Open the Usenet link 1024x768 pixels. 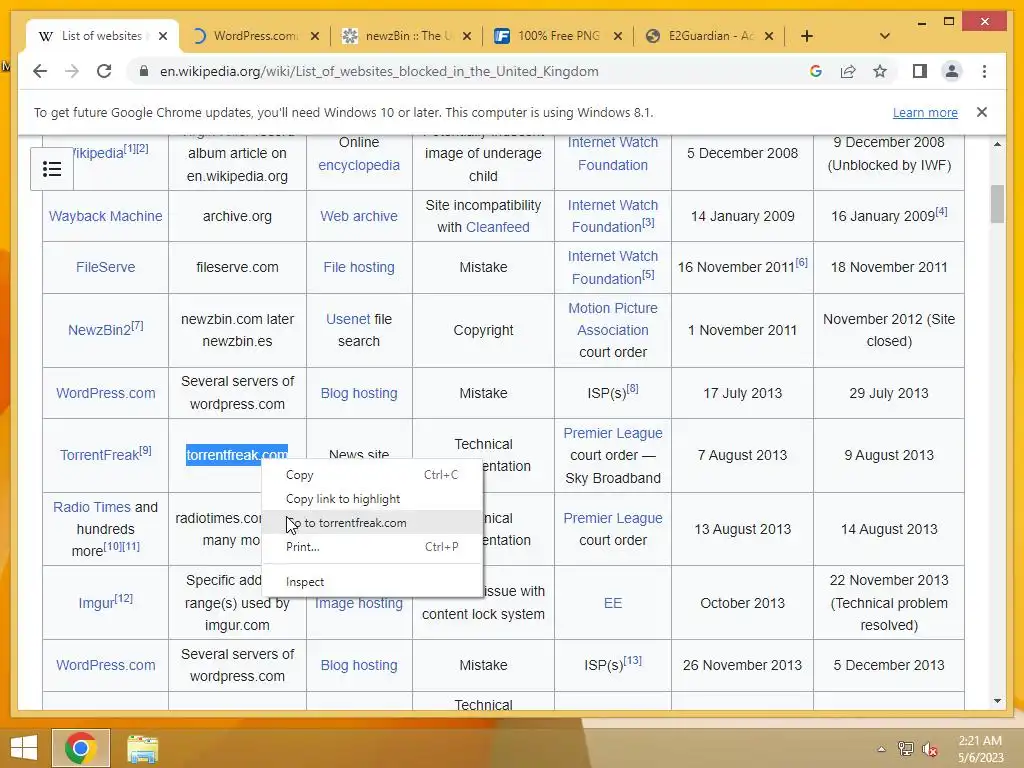(348, 319)
